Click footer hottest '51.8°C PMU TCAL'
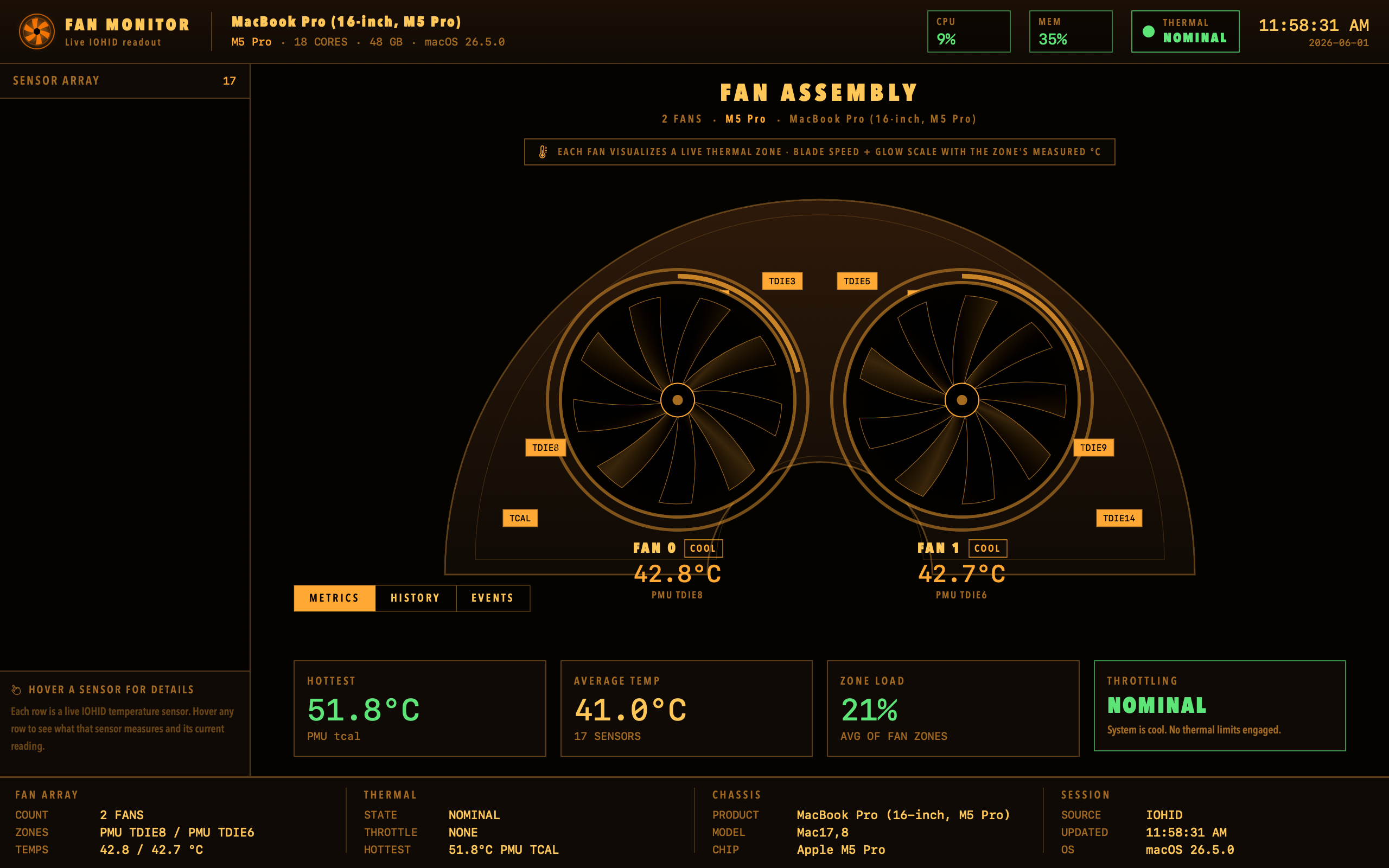Screen dimensions: 1389x868 (x=504, y=850)
